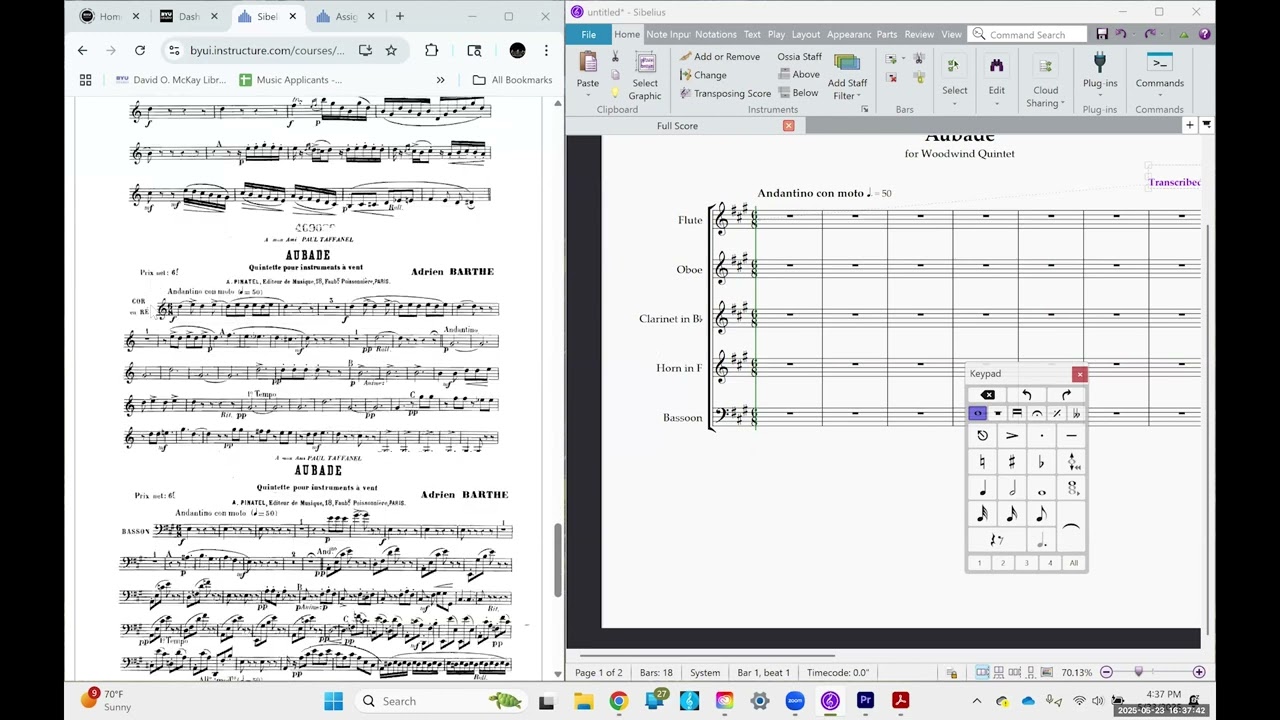
Task: Open the File tab in Sibelius
Action: coord(589,34)
